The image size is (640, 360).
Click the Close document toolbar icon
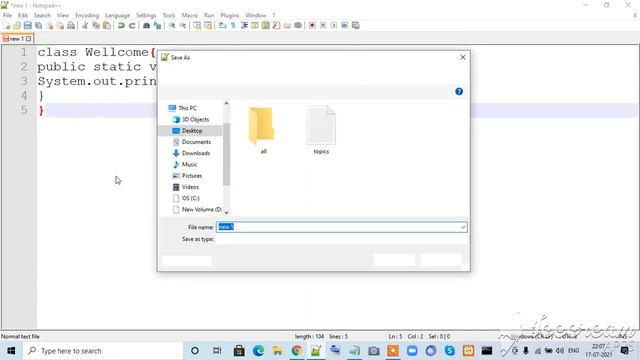[x=49, y=25]
